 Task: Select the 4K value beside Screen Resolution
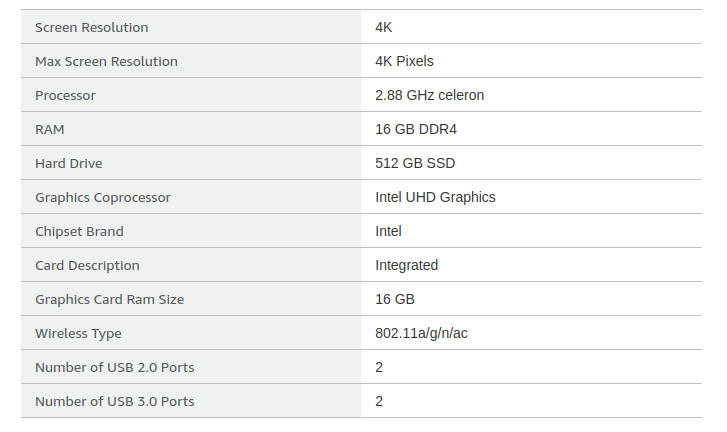pos(383,27)
